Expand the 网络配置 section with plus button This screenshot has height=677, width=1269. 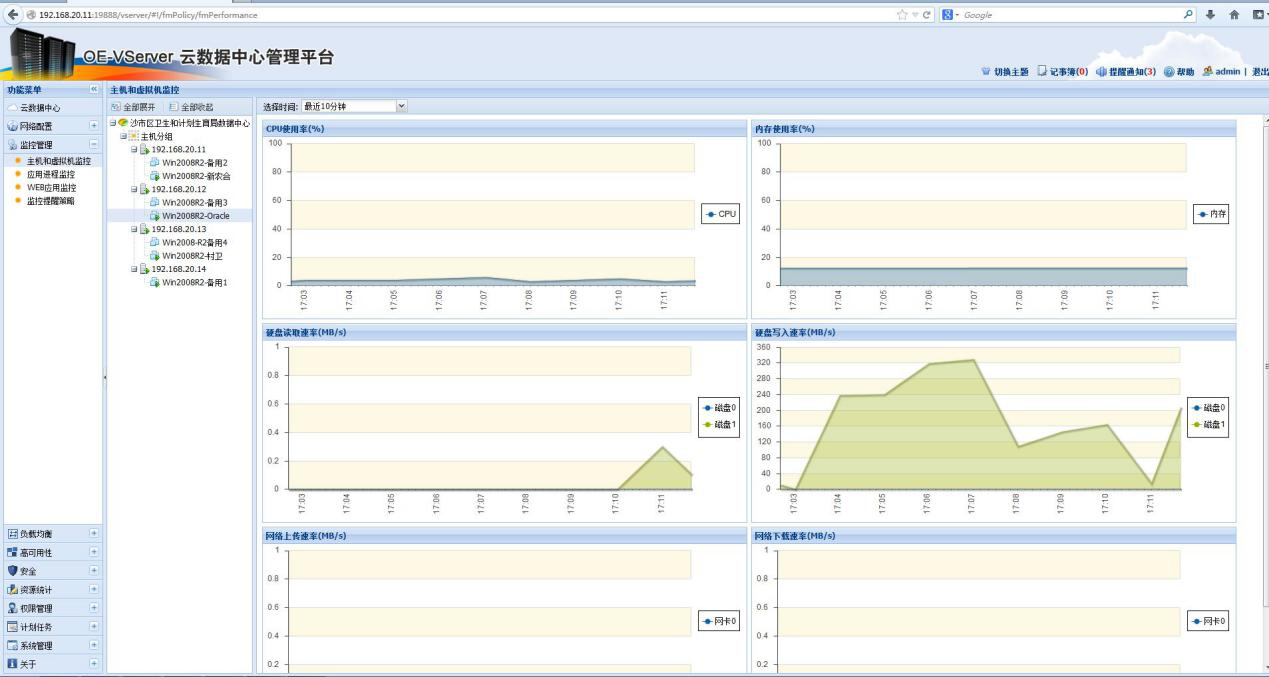(94, 126)
